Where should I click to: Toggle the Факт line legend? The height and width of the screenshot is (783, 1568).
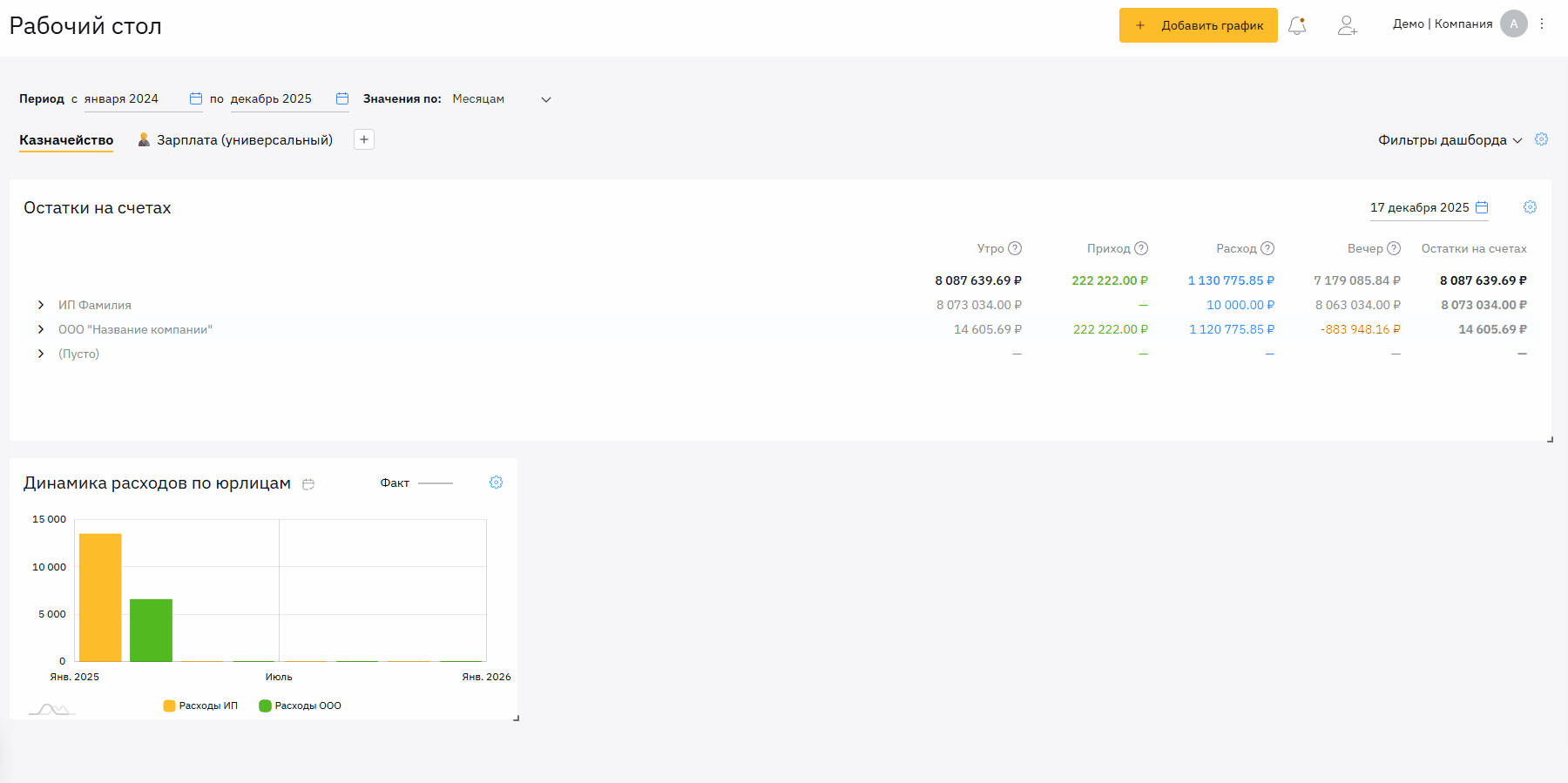(x=416, y=483)
